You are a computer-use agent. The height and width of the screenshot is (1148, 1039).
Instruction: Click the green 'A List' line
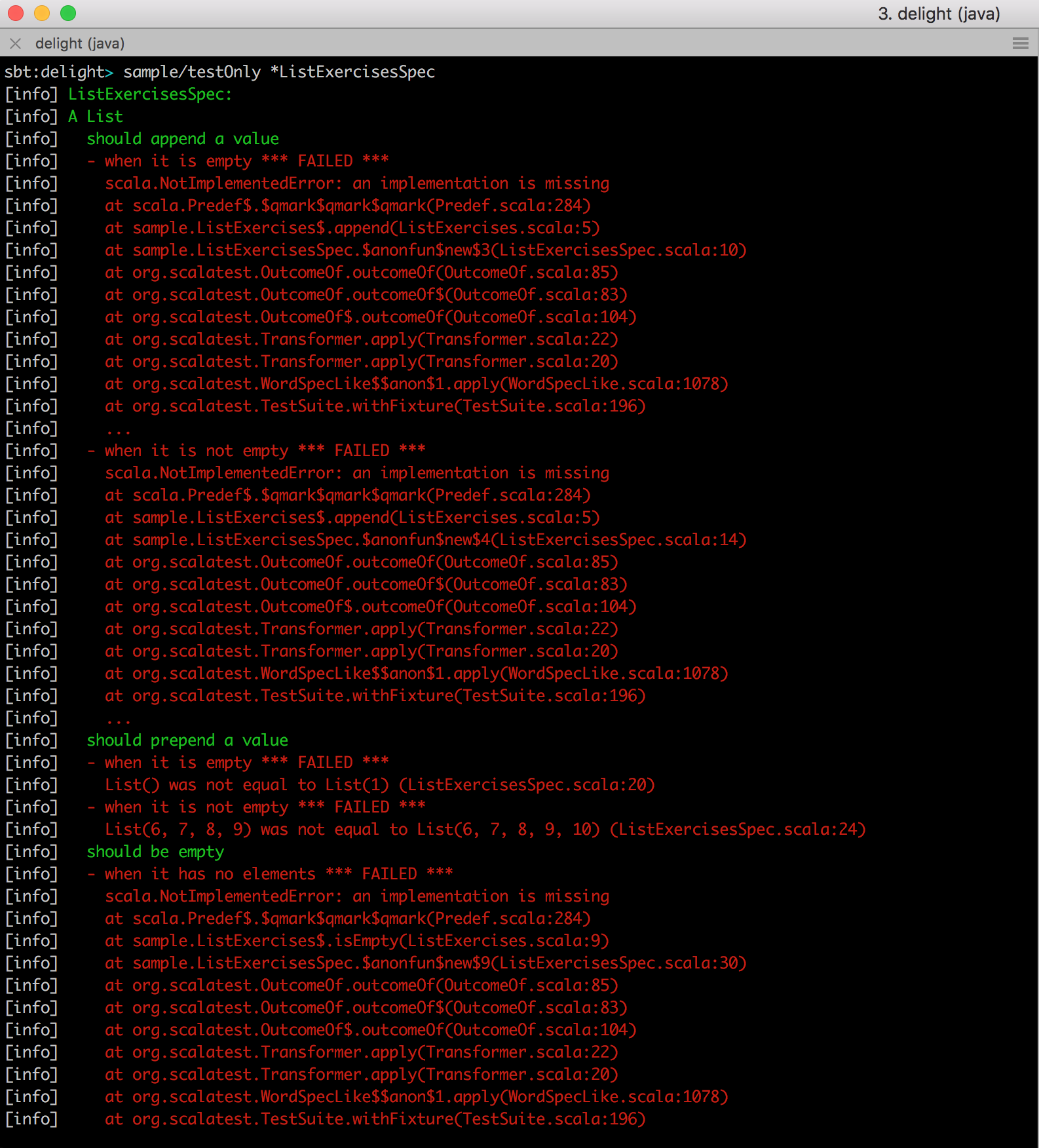pyautogui.click(x=96, y=117)
